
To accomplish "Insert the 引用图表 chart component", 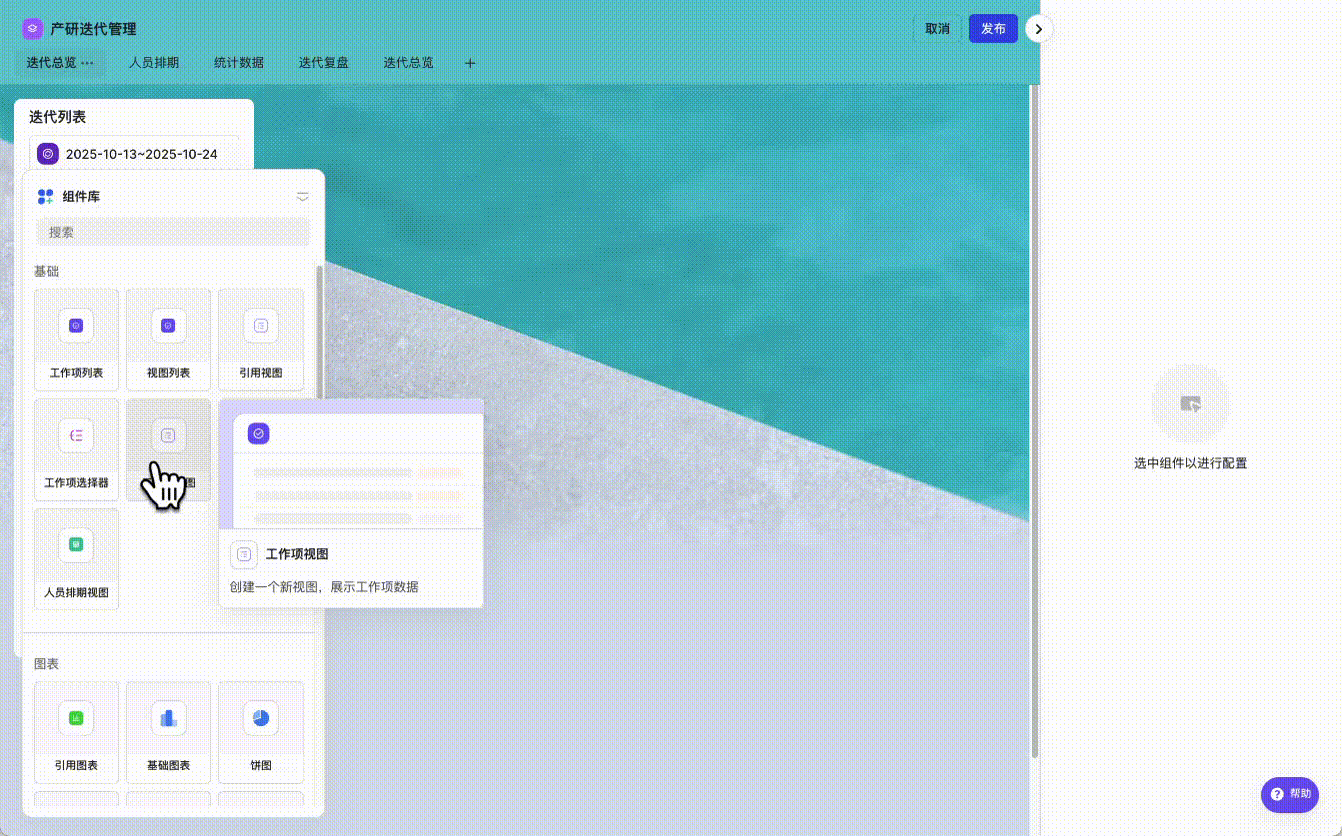I will pyautogui.click(x=76, y=732).
